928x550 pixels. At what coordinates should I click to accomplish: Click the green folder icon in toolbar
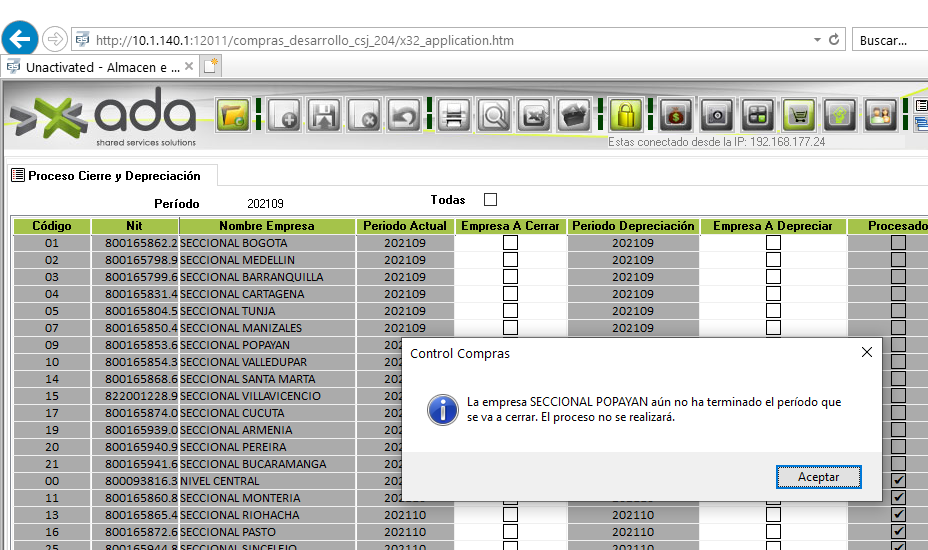(x=233, y=116)
